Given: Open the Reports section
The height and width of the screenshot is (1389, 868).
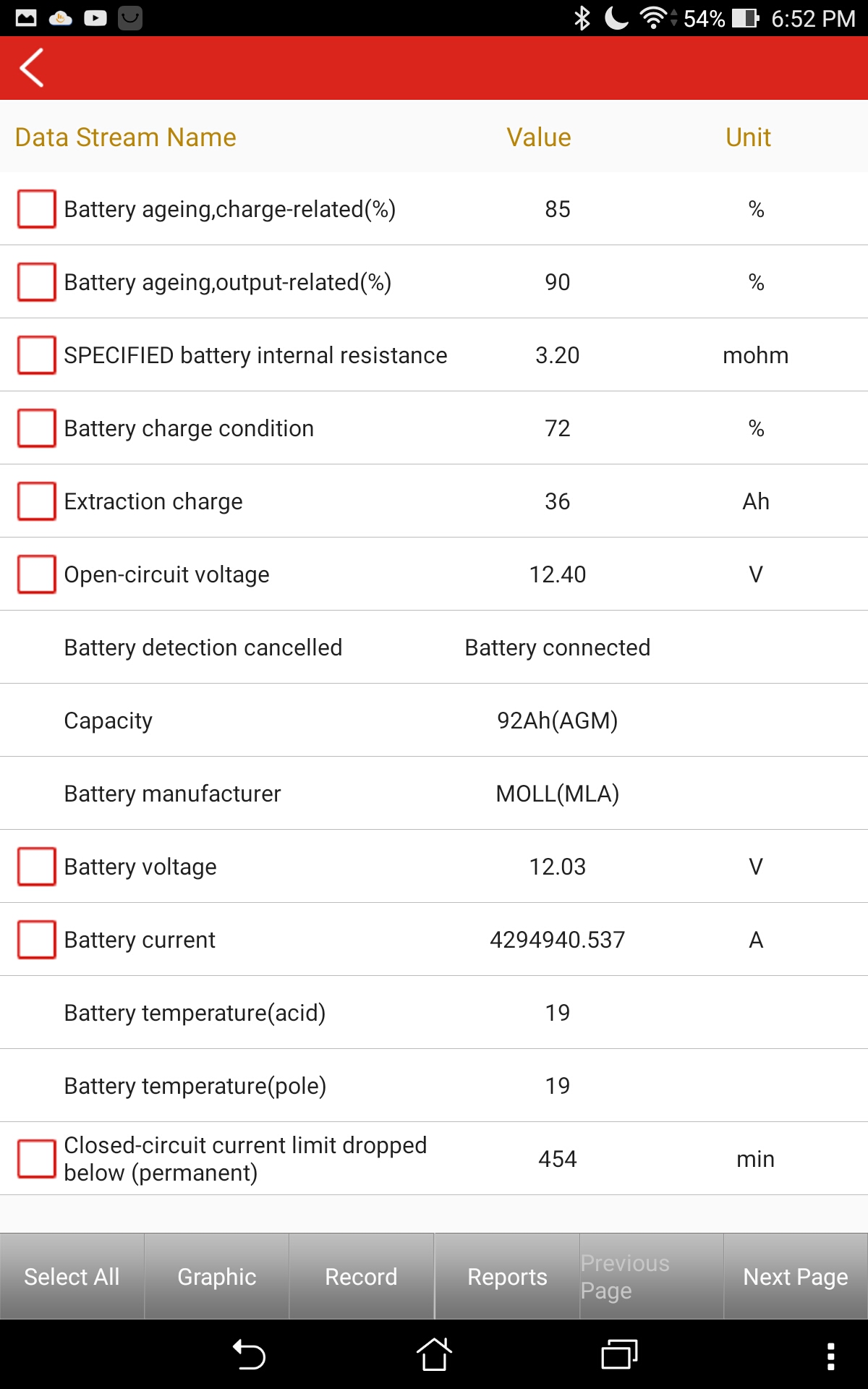Looking at the screenshot, I should click(x=507, y=1277).
